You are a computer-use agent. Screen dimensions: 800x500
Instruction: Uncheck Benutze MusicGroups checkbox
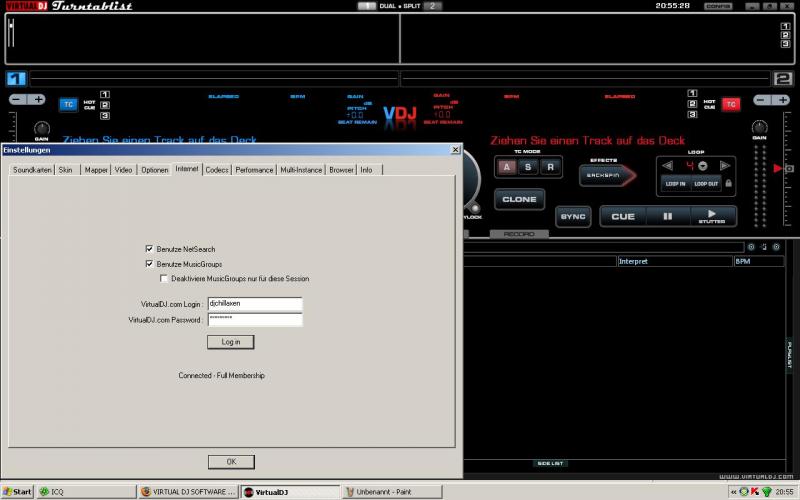click(149, 264)
